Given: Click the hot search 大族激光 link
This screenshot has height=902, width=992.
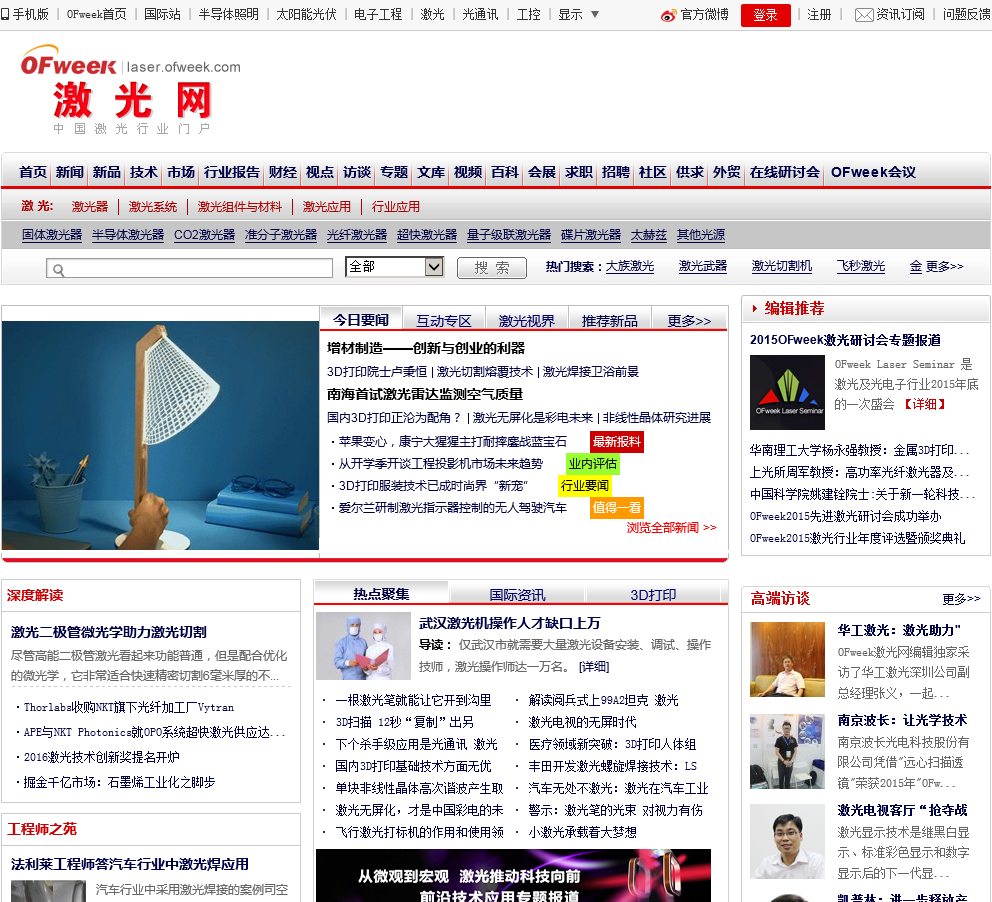Looking at the screenshot, I should tap(629, 266).
